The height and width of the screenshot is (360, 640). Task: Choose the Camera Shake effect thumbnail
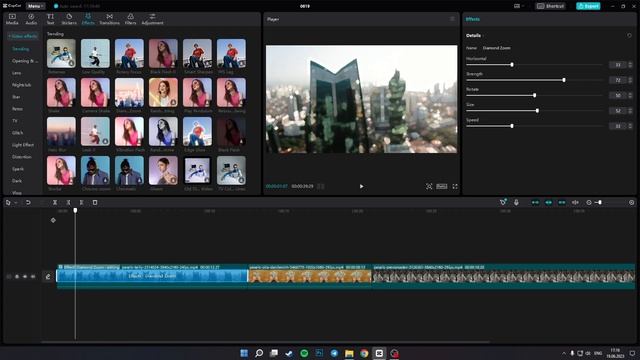95,93
